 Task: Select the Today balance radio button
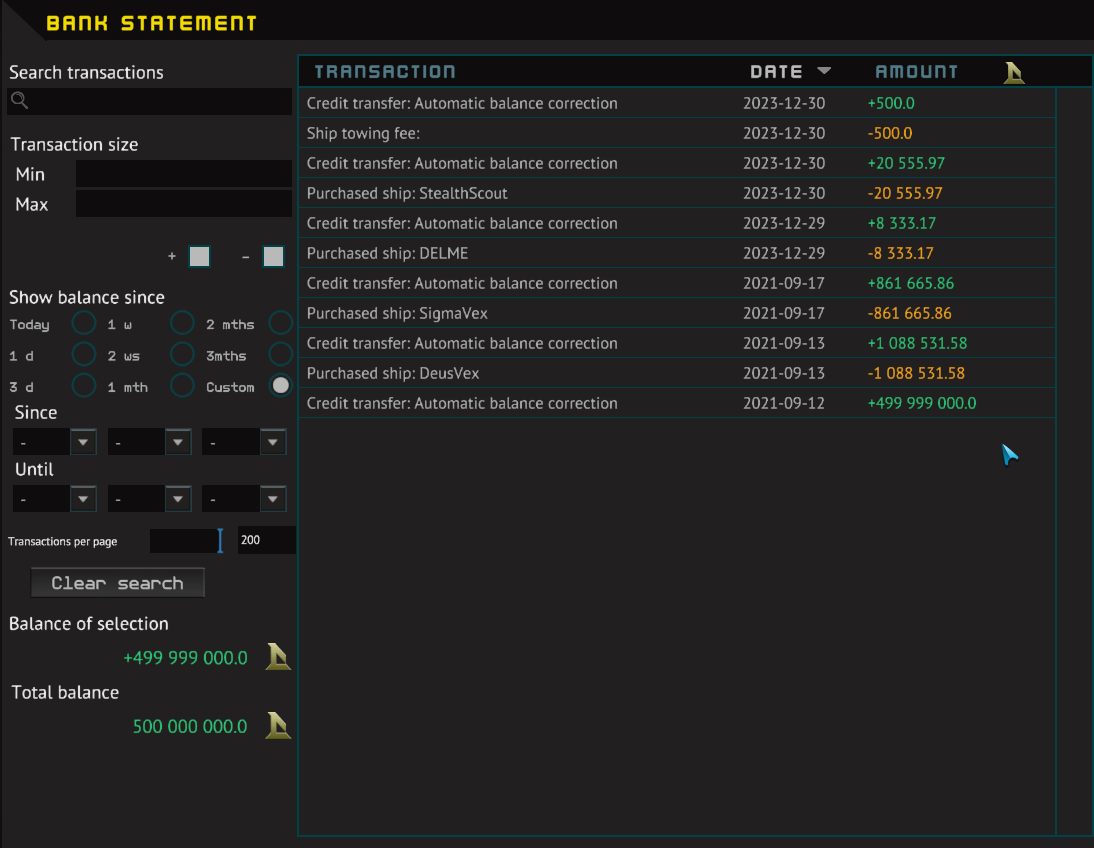pyautogui.click(x=84, y=324)
